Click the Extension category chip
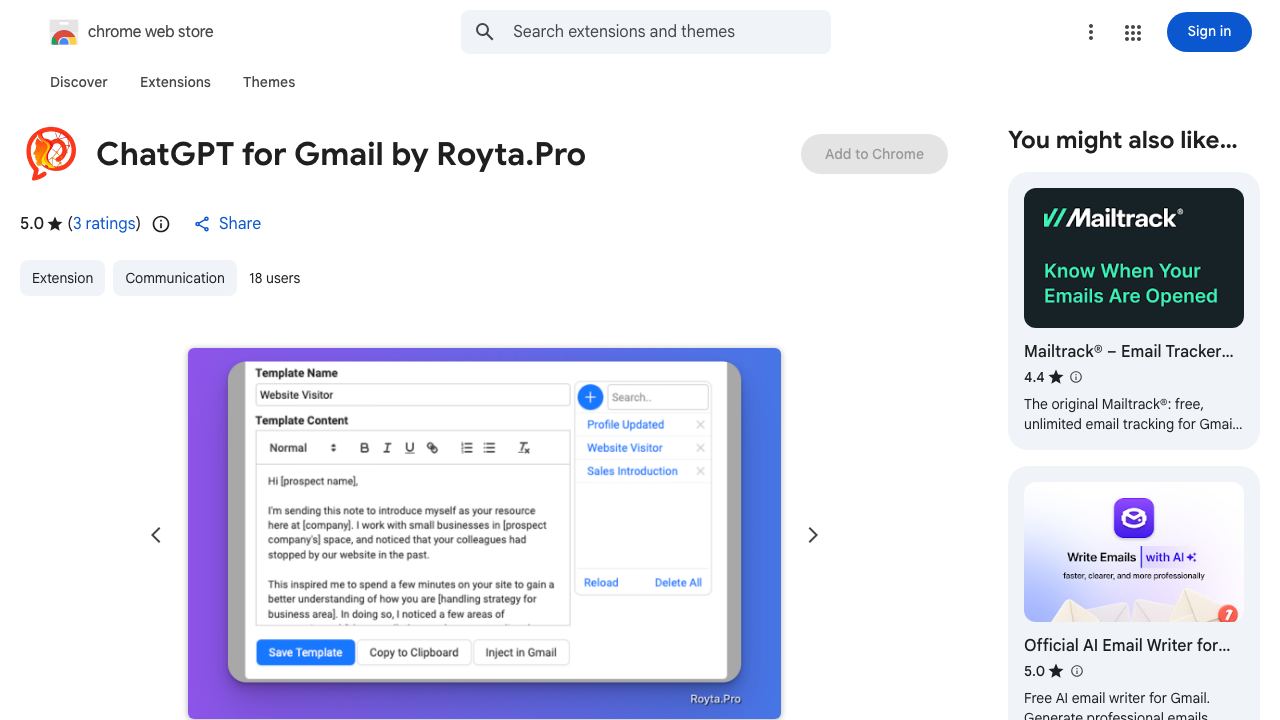This screenshot has width=1280, height=720. (62, 278)
